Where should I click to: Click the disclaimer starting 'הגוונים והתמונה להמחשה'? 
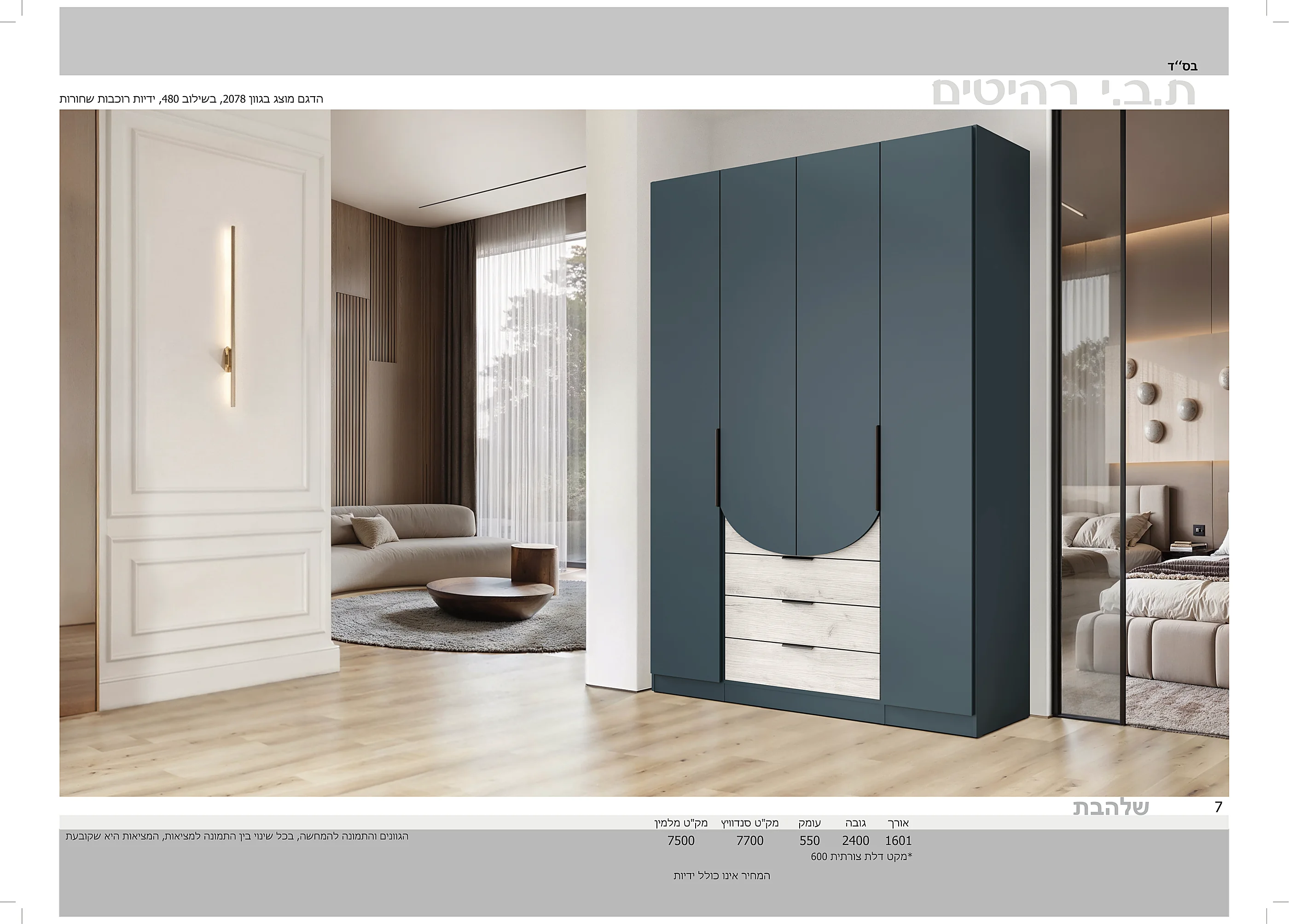pos(237,837)
